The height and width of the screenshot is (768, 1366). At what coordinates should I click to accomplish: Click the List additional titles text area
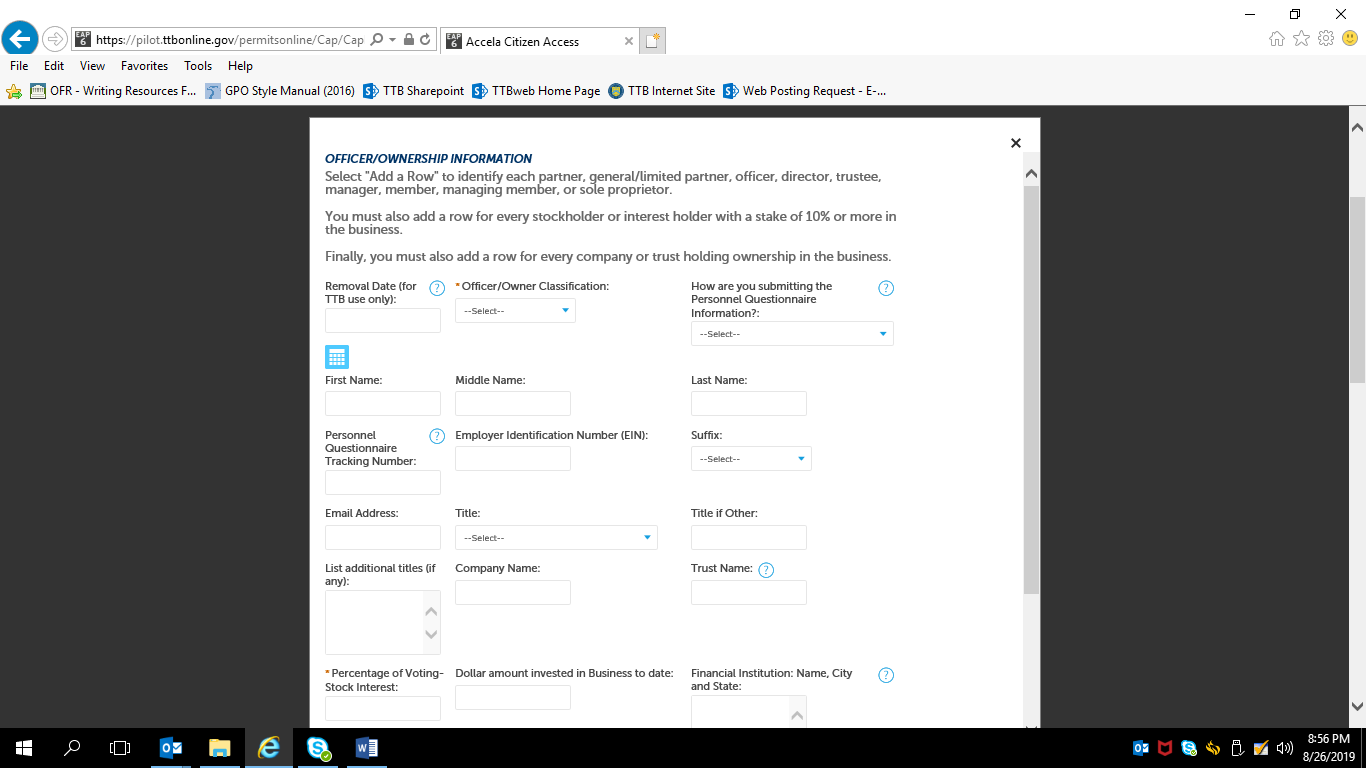click(383, 622)
